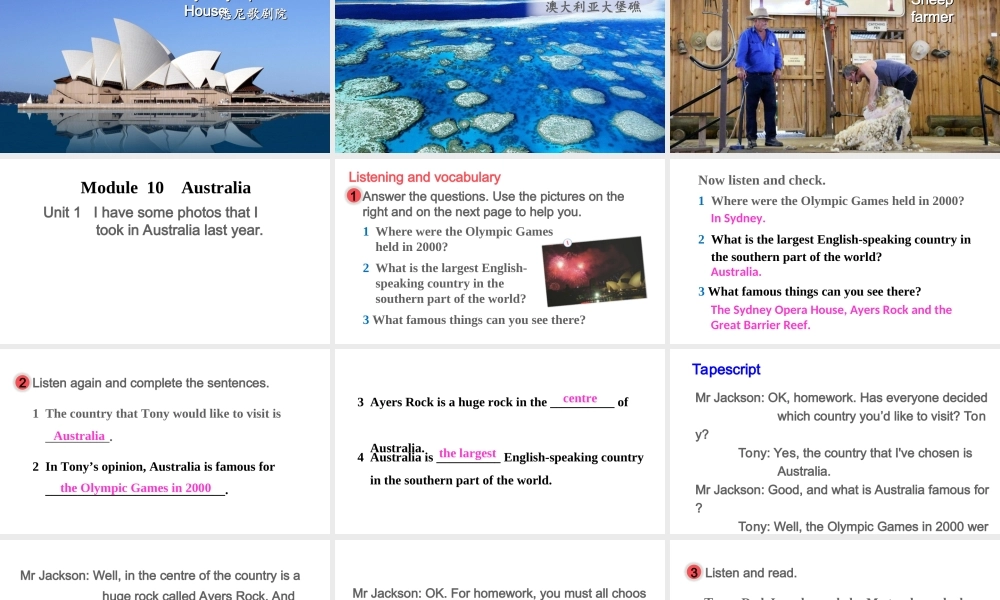The width and height of the screenshot is (1000, 600).
Task: Click 'Listen again and complete the sentences.'
Action: [x=151, y=383]
